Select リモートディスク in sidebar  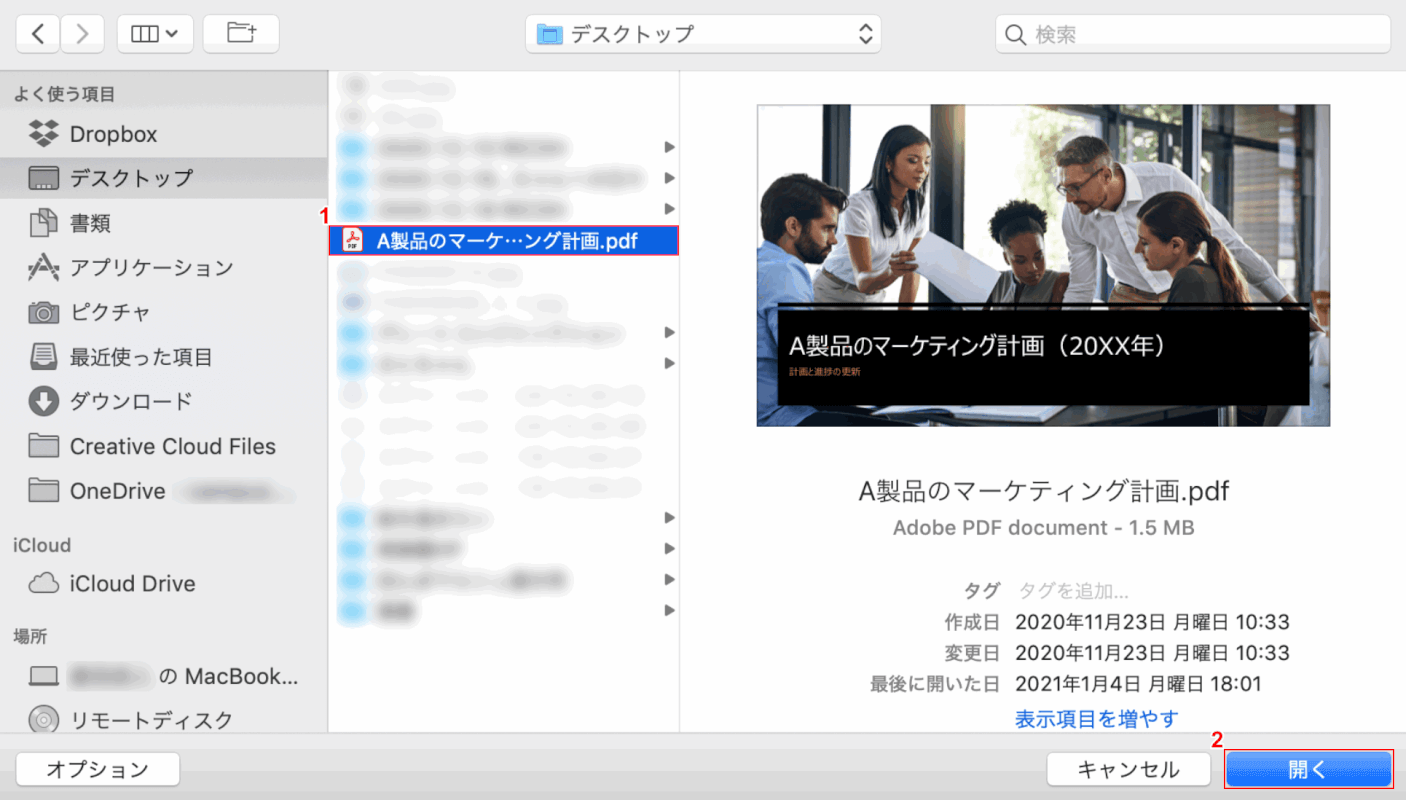pos(150,720)
